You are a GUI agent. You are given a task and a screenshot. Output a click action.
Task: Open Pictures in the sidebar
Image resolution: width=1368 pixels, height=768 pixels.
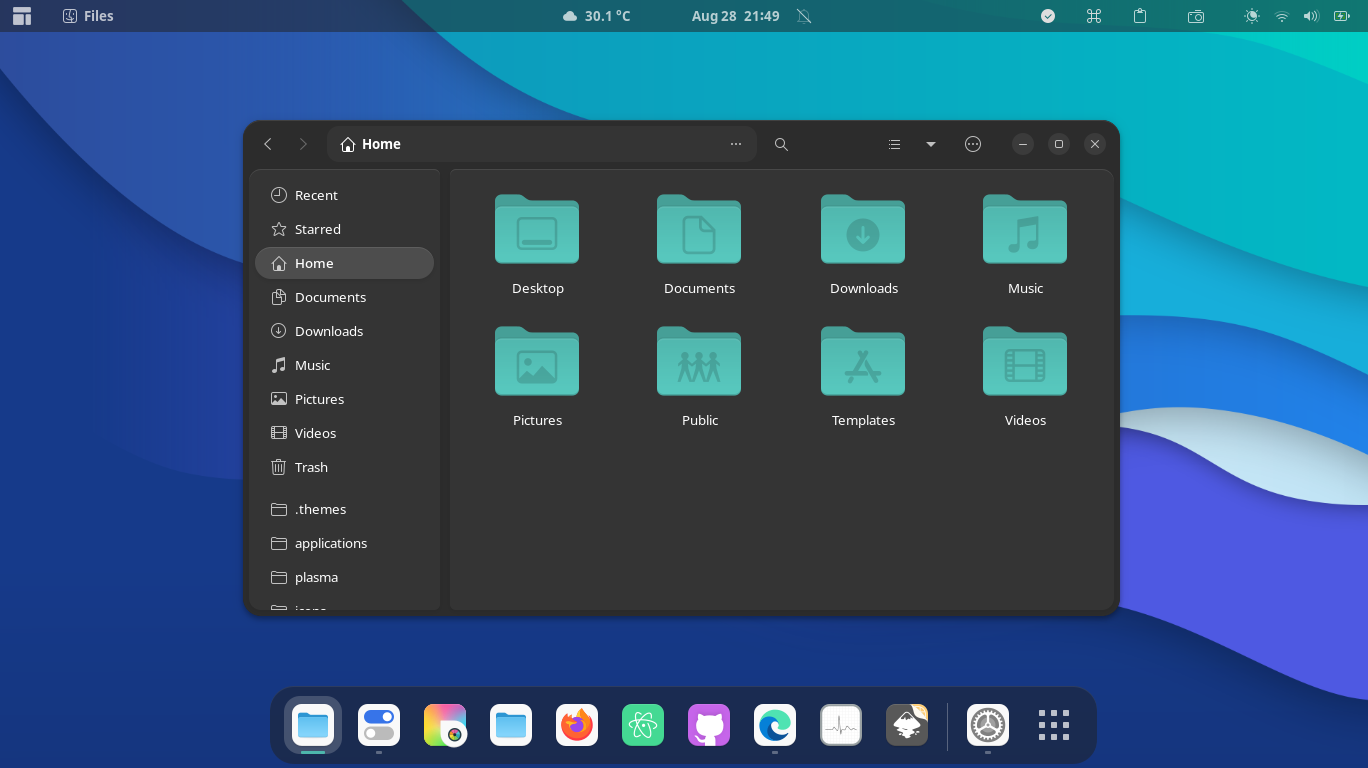345,399
